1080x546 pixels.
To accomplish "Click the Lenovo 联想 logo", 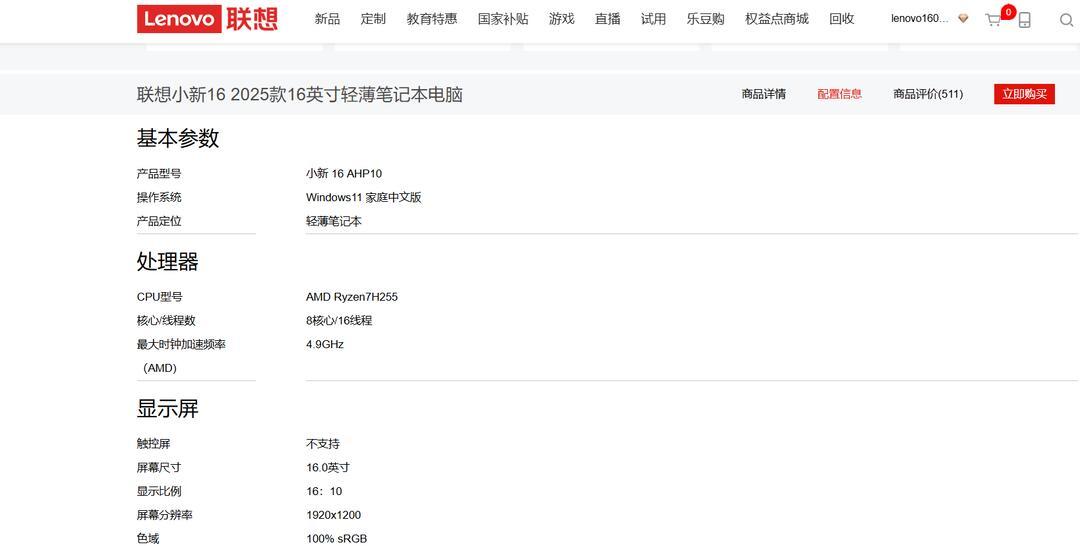I will click(207, 19).
